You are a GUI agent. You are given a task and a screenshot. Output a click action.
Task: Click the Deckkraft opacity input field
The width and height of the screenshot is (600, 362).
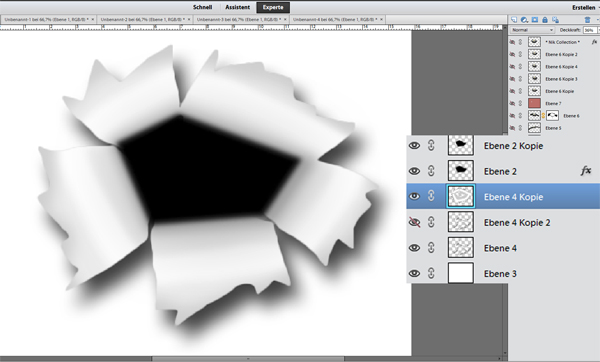(x=590, y=30)
